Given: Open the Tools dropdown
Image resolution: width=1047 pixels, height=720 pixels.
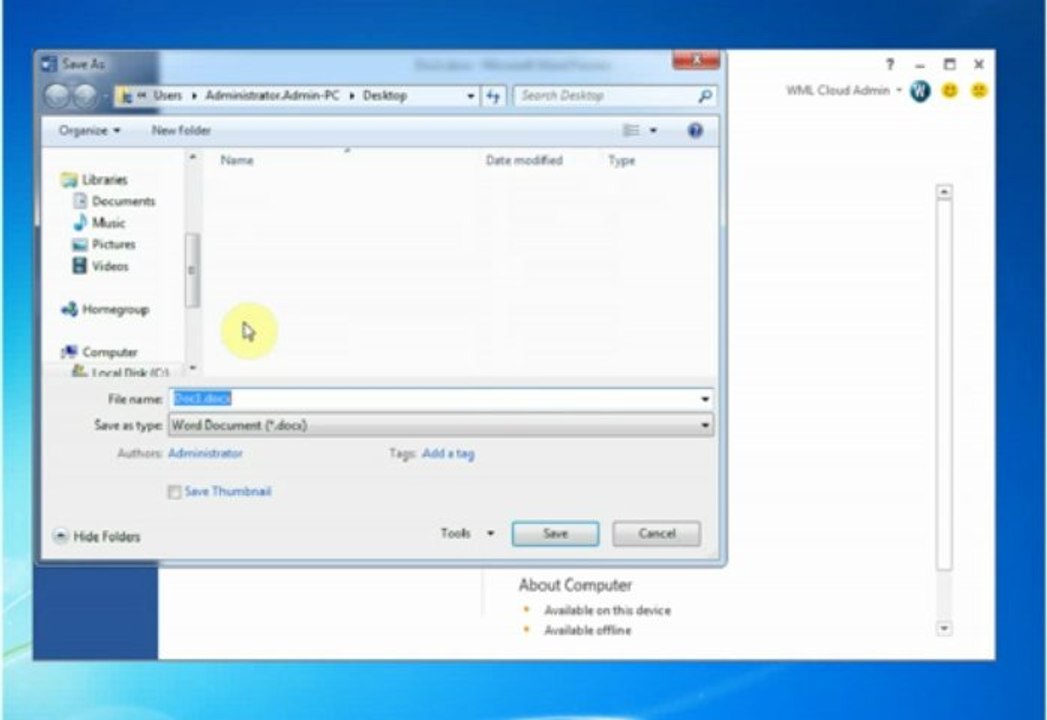Looking at the screenshot, I should [x=467, y=533].
